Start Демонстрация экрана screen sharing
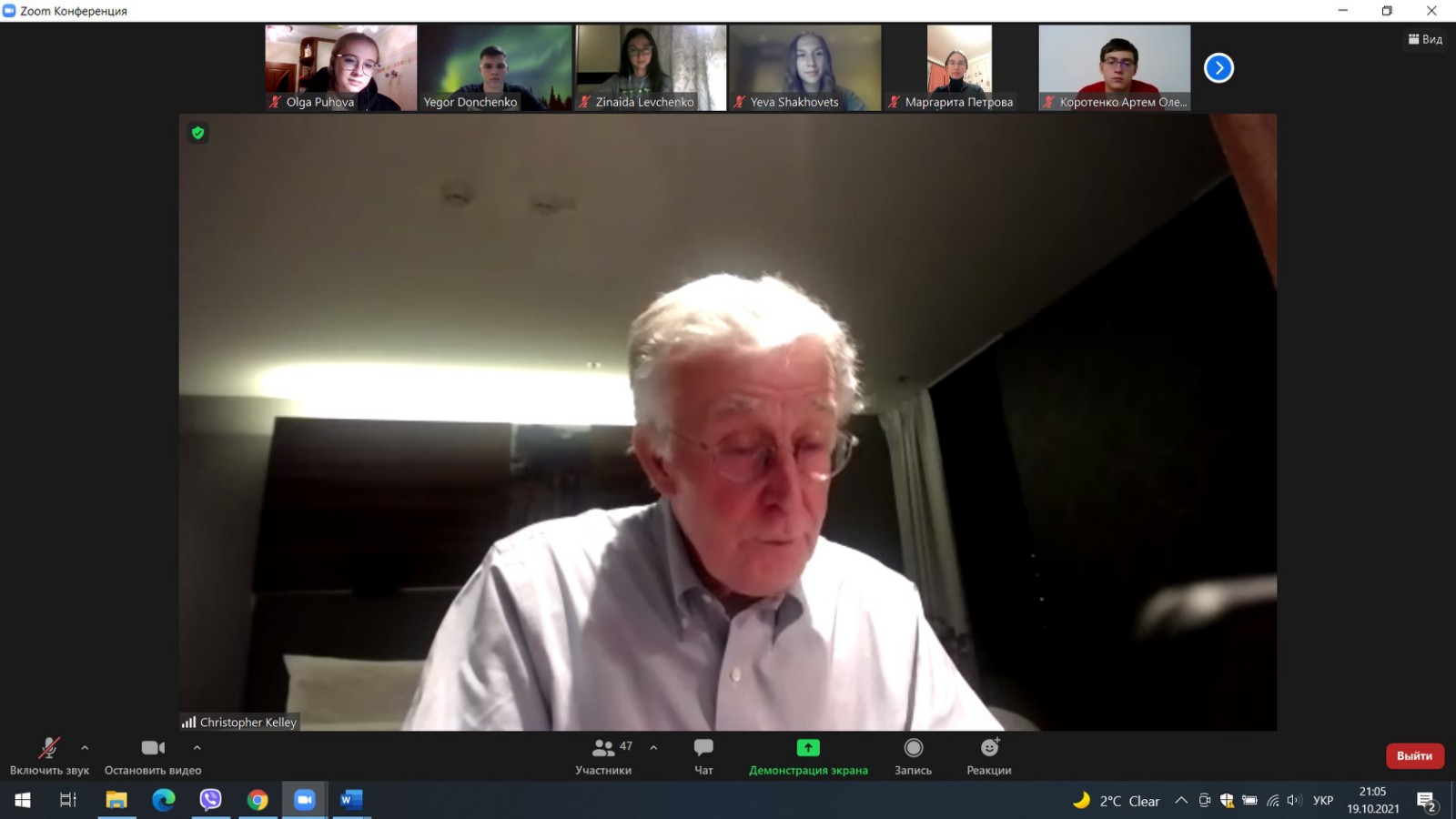The height and width of the screenshot is (819, 1456). (x=808, y=756)
